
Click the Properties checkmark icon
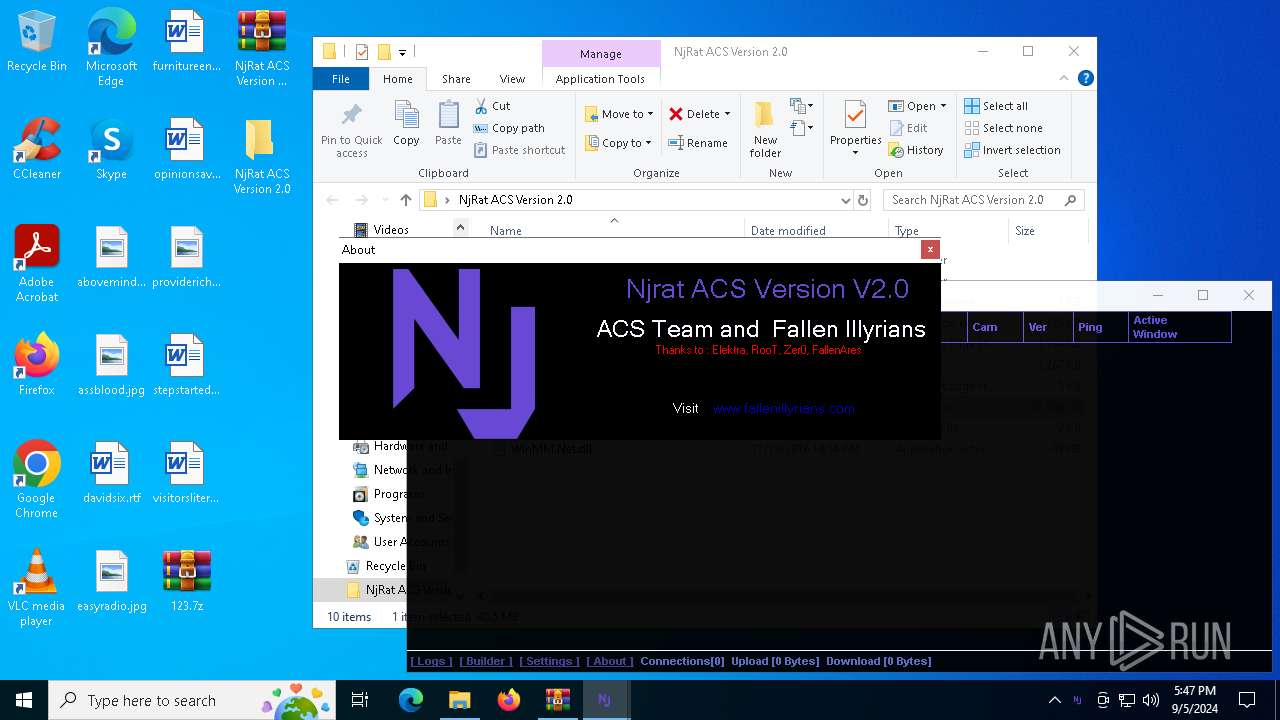pos(855,115)
